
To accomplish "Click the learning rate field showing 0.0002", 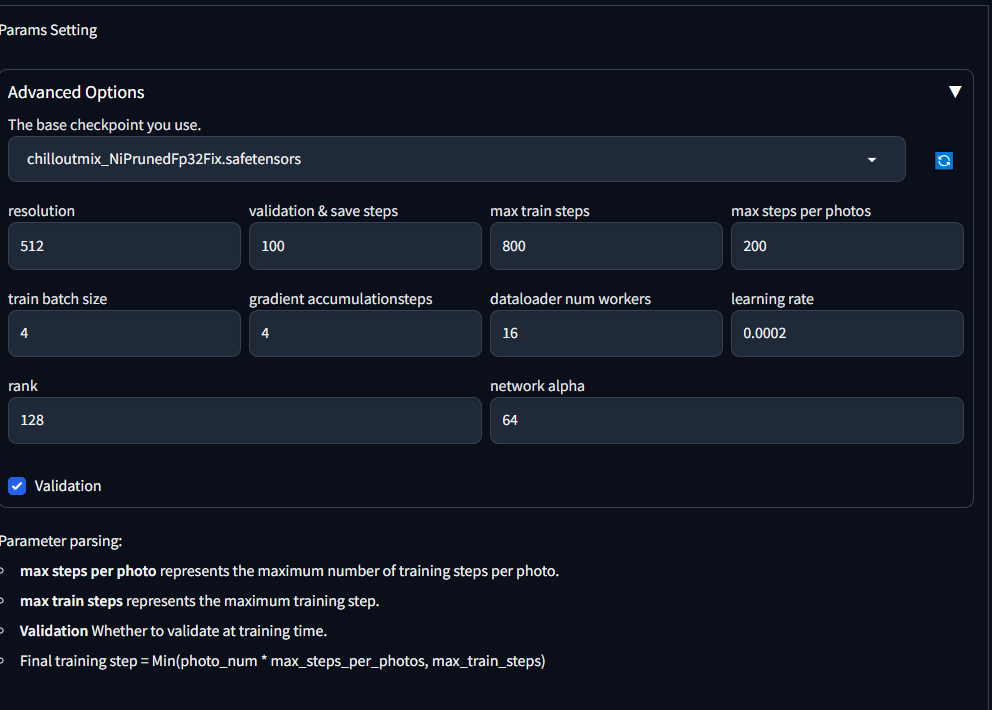I will 847,333.
